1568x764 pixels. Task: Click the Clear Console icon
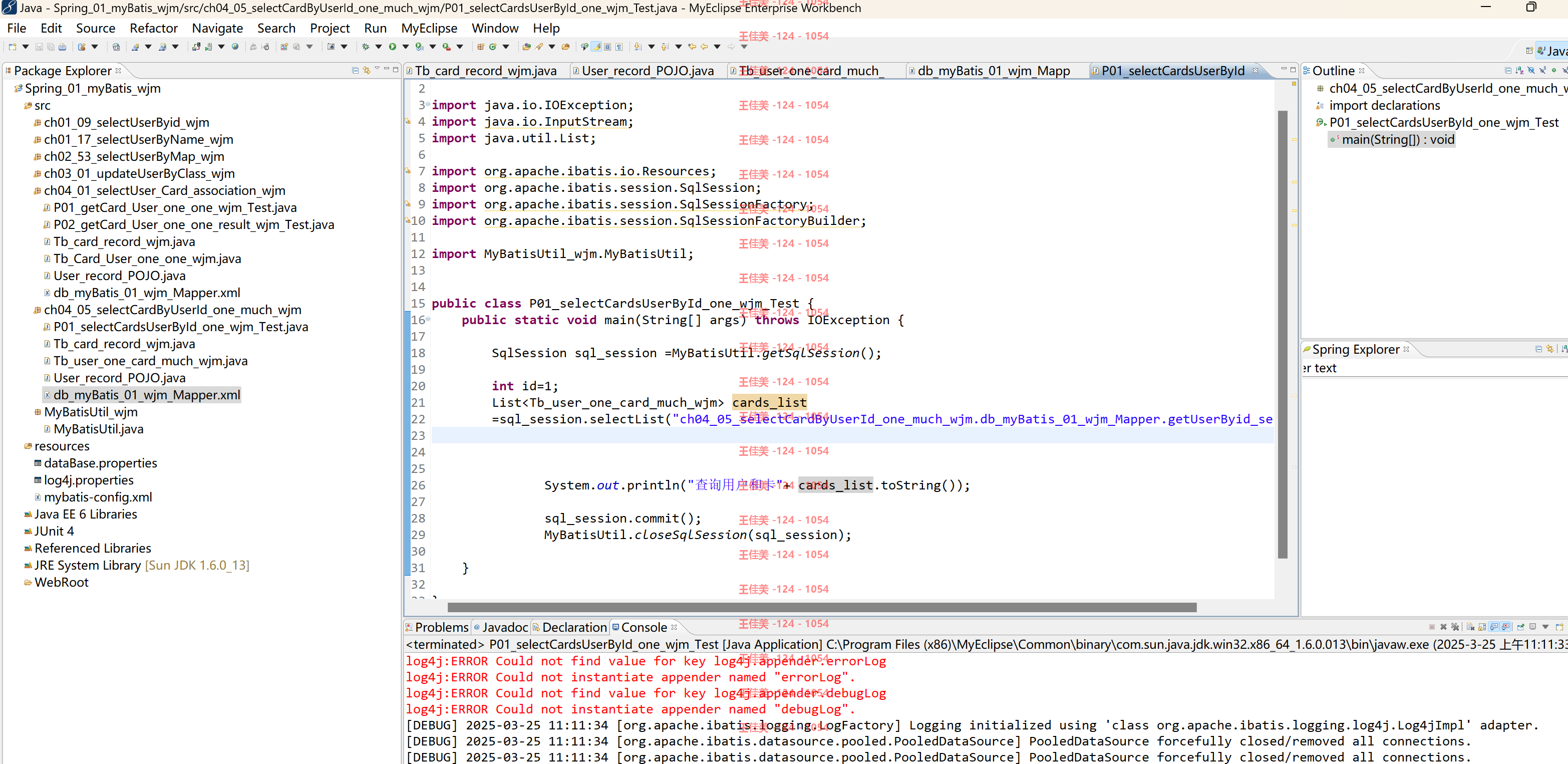(x=1470, y=627)
